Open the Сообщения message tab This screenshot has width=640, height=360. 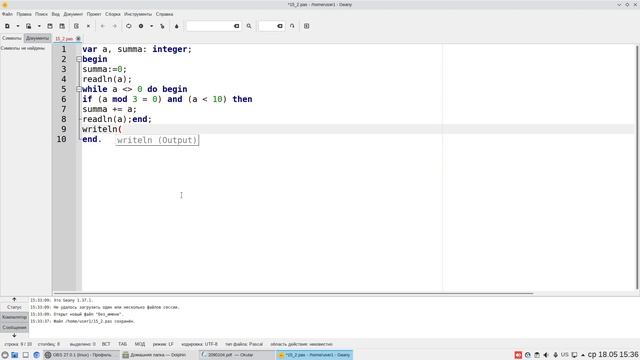coord(14,327)
